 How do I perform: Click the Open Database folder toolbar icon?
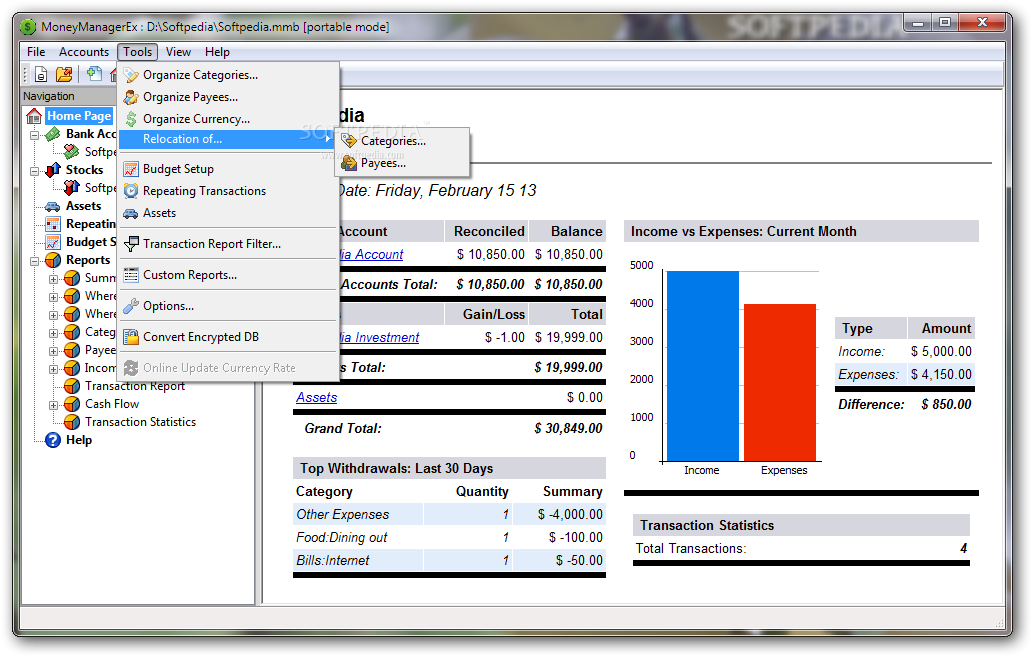click(x=65, y=74)
